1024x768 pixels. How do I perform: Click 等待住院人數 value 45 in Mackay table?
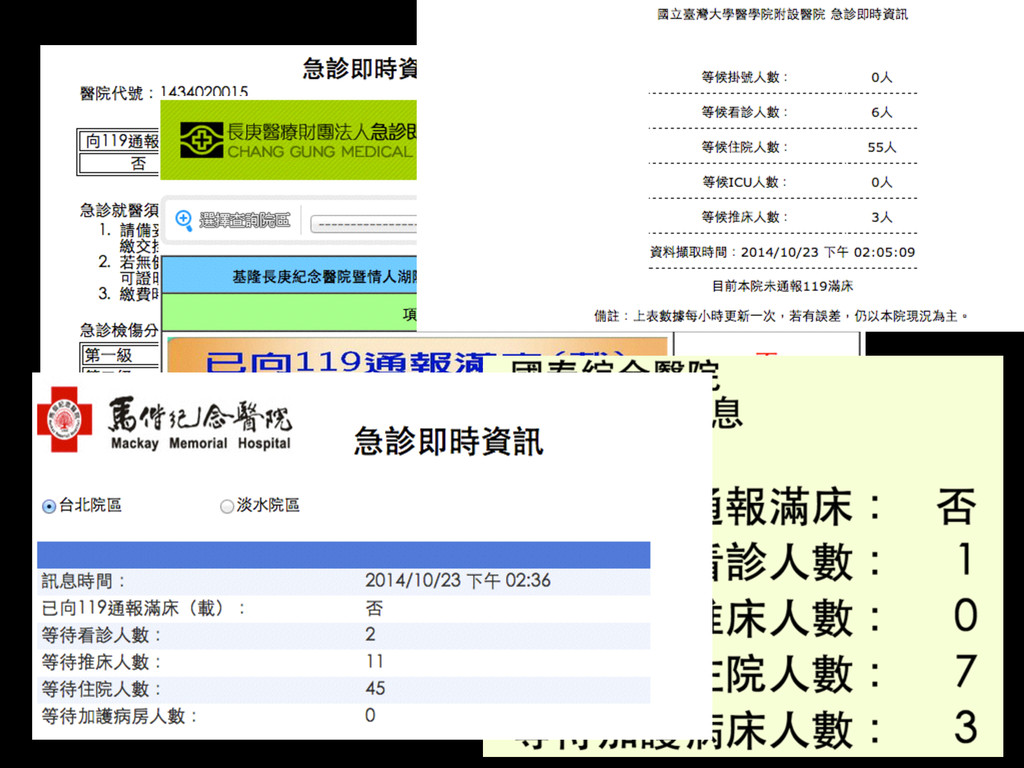pos(376,688)
